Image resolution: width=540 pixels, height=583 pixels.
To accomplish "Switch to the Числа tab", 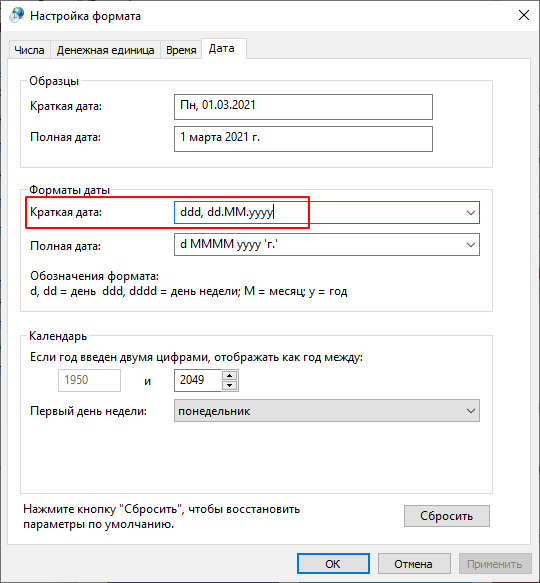I will click(x=29, y=50).
